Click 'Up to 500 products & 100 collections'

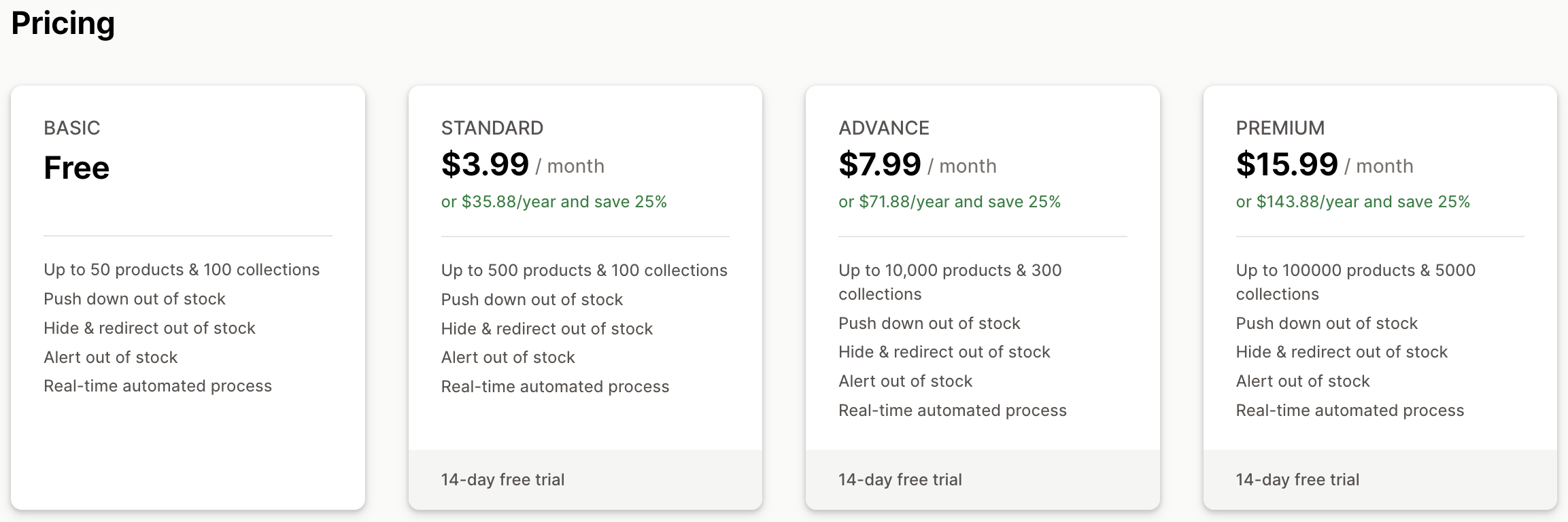coord(584,271)
